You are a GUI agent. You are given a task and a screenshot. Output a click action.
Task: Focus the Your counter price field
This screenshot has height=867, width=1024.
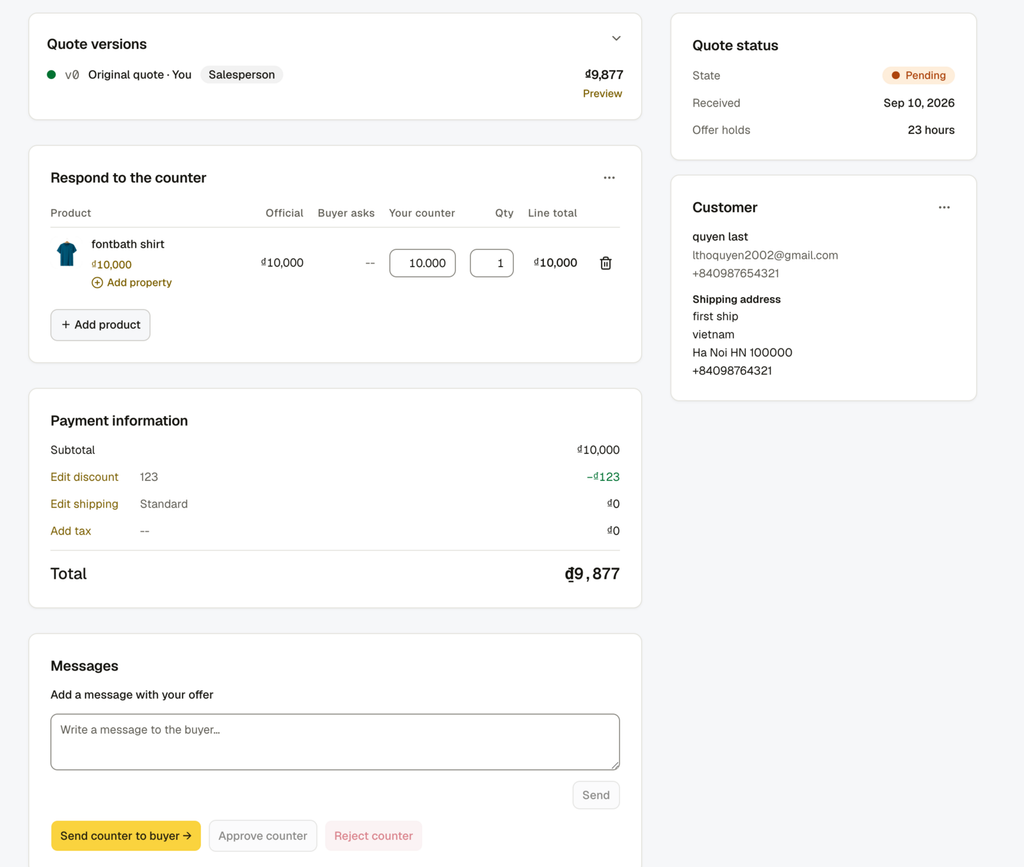pyautogui.click(x=423, y=263)
